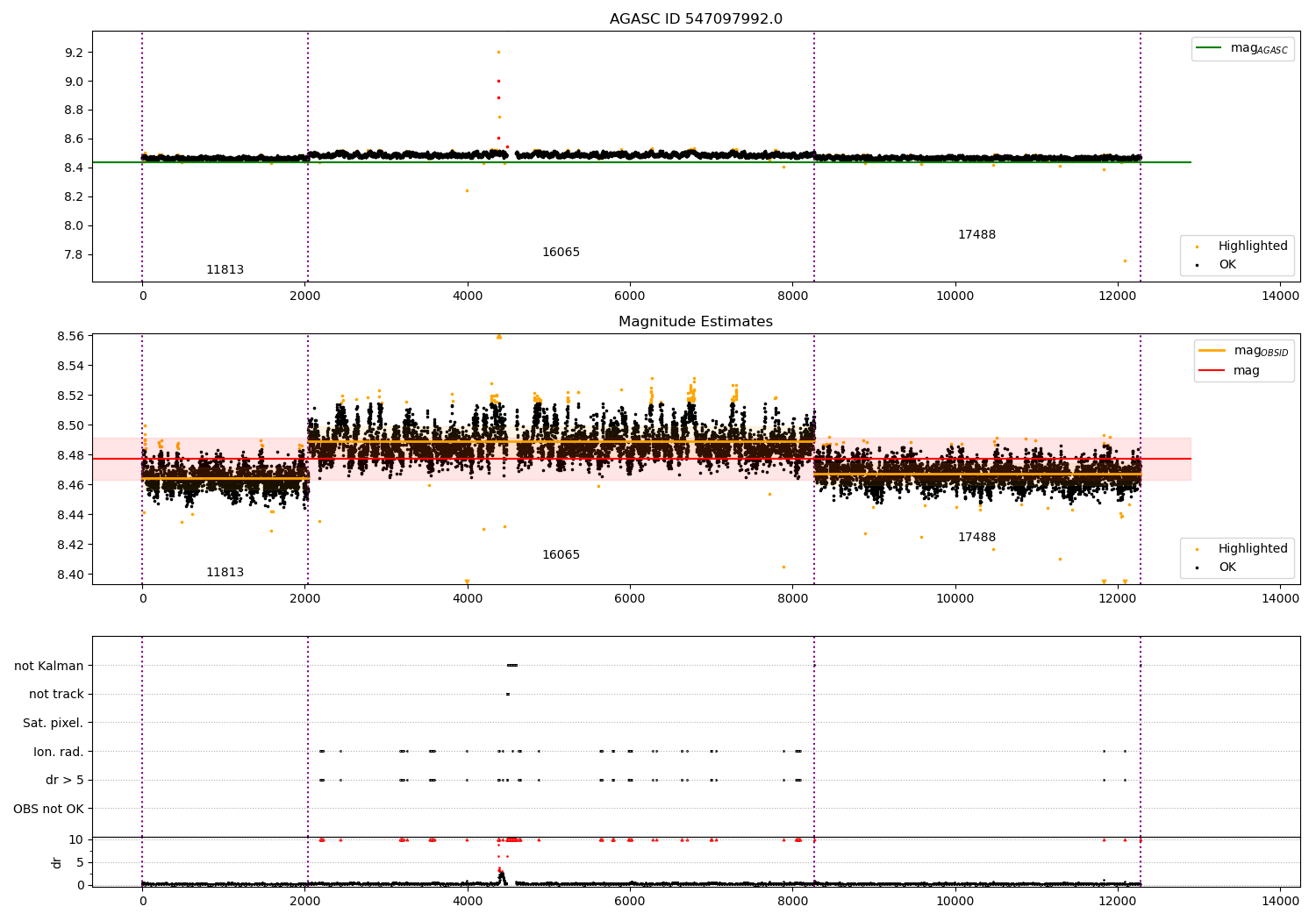Click the orange outlier point at magnitude 9.2

click(498, 52)
